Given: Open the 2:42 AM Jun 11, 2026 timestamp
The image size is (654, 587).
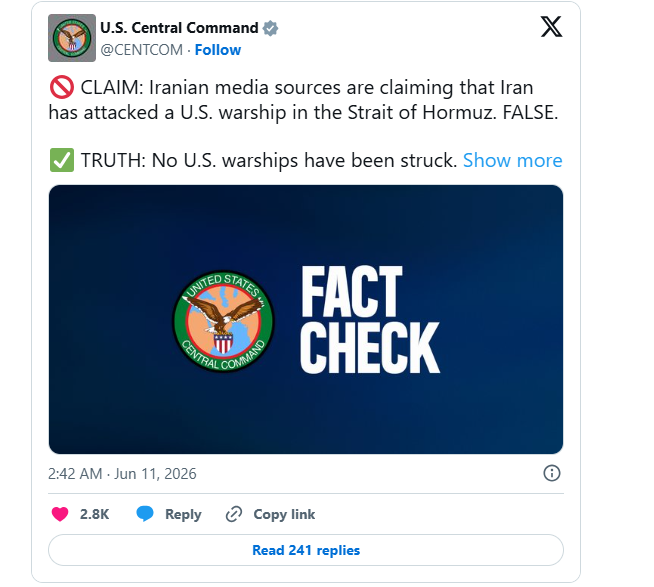Looking at the screenshot, I should point(122,474).
